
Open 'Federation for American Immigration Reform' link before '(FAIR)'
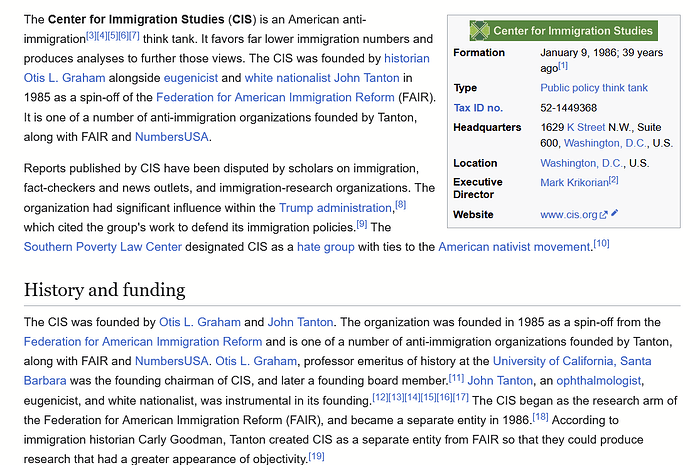(275, 97)
